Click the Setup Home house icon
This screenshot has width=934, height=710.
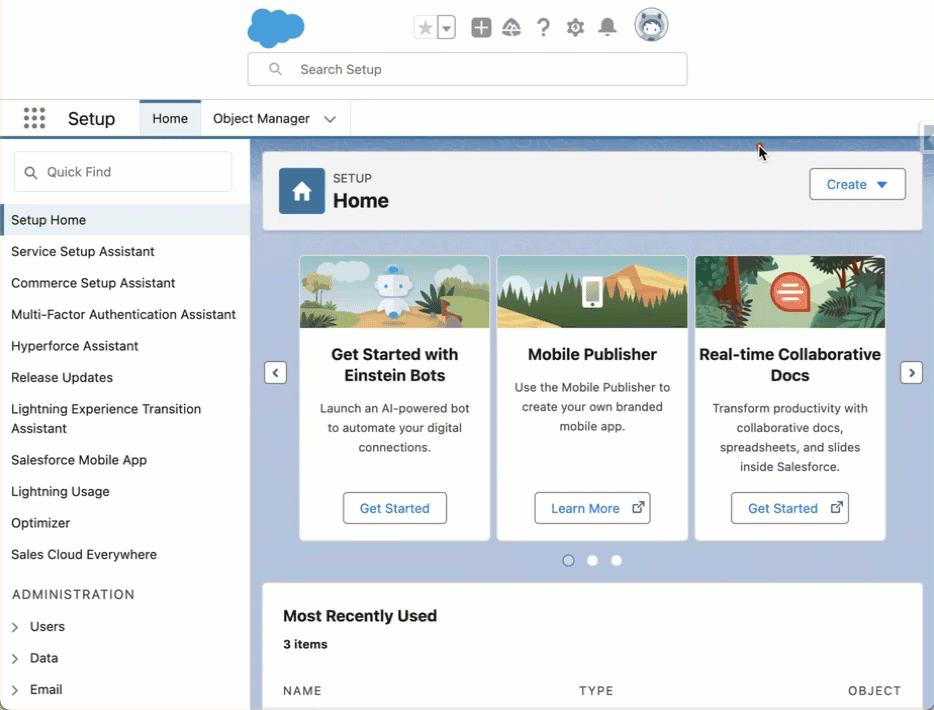click(x=302, y=191)
